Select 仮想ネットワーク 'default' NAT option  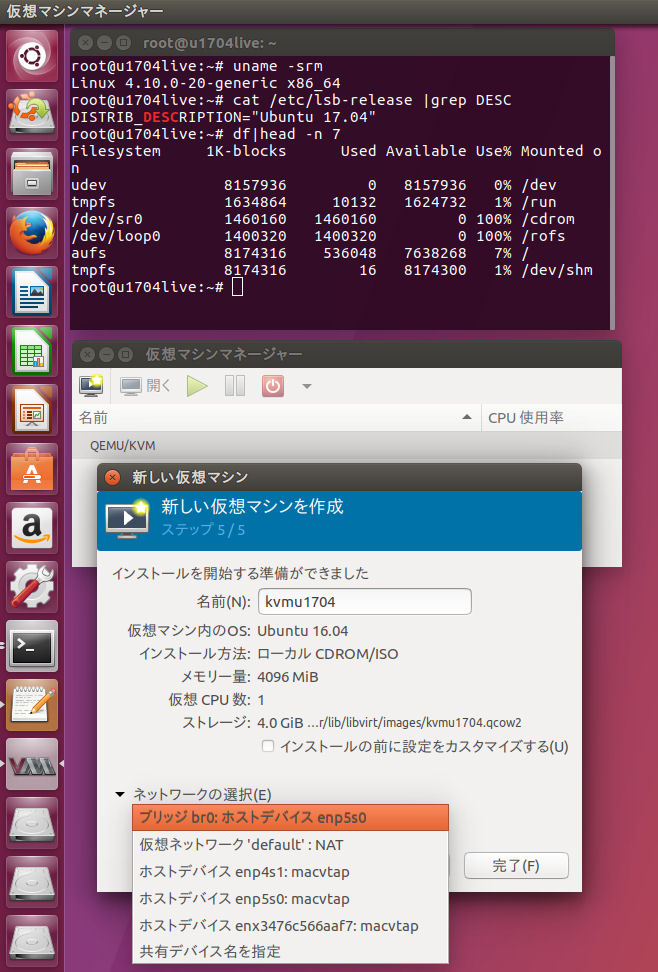tap(290, 845)
